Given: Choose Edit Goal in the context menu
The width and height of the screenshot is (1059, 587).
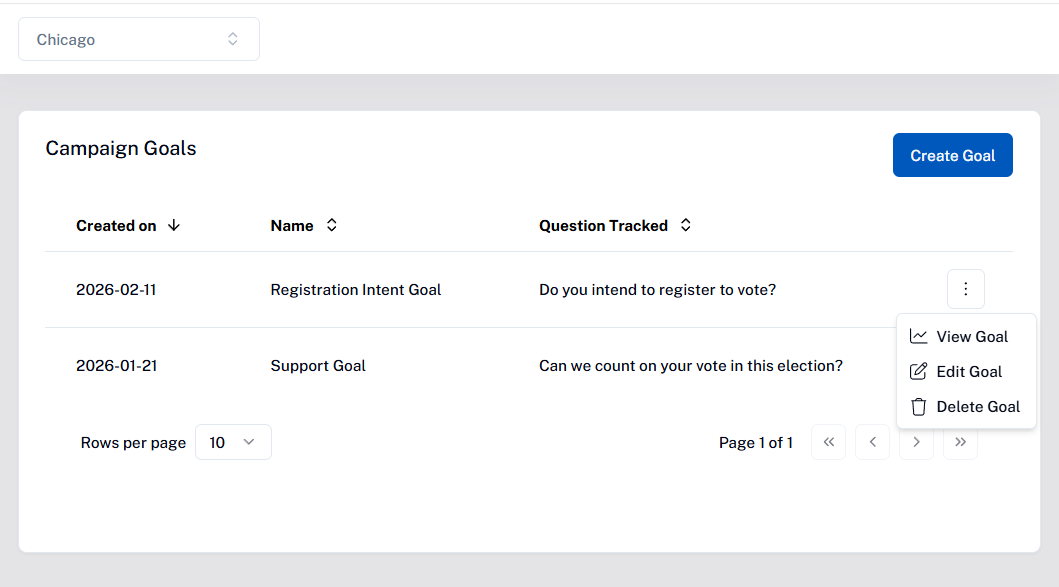Looking at the screenshot, I should tap(969, 372).
